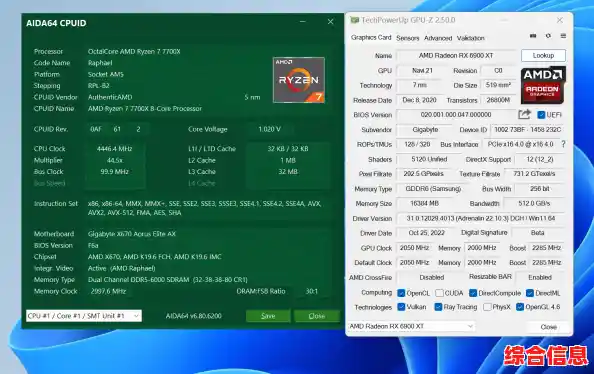Switch to the Advanced tab
The height and width of the screenshot is (374, 594).
pyautogui.click(x=438, y=38)
